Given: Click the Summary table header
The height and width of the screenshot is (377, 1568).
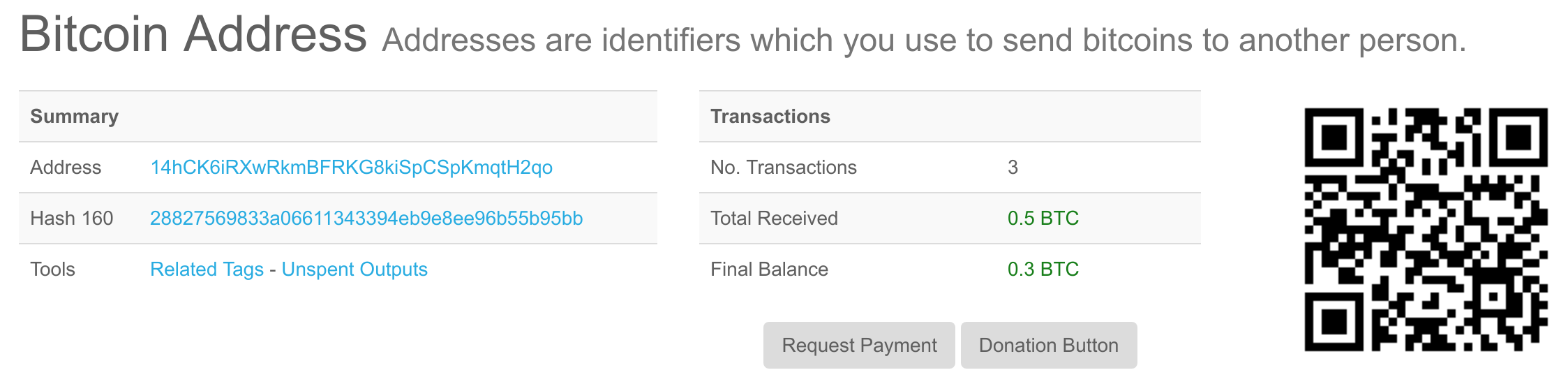Looking at the screenshot, I should pos(75,117).
